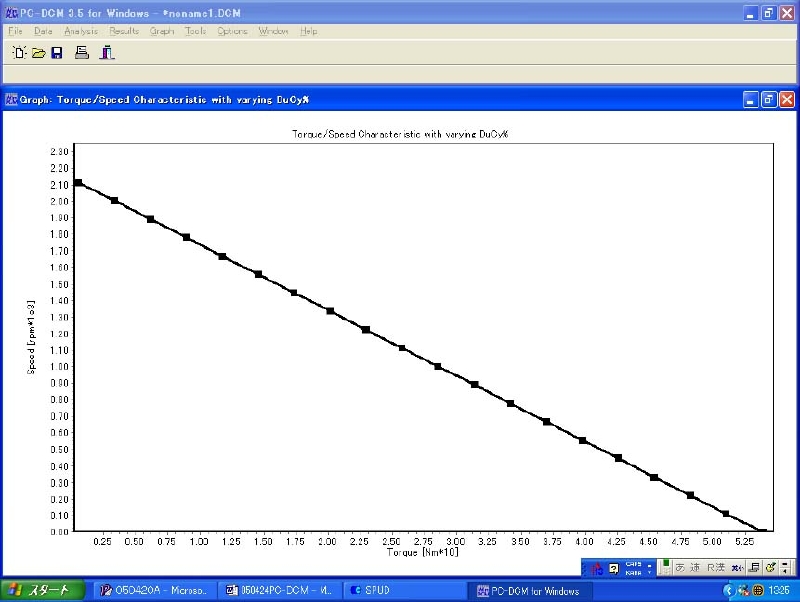
Task: Click the IME dictionary tool icon
Action: click(x=754, y=567)
